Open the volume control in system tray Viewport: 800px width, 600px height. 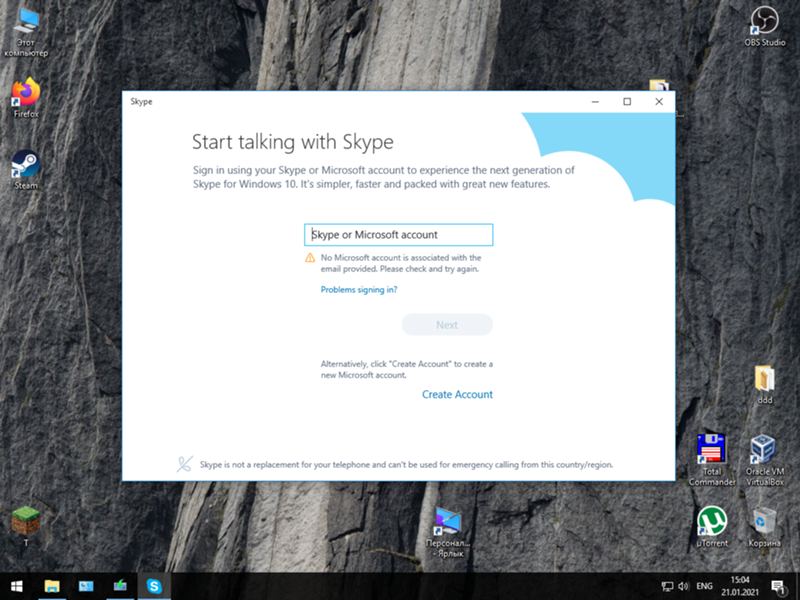click(x=684, y=586)
